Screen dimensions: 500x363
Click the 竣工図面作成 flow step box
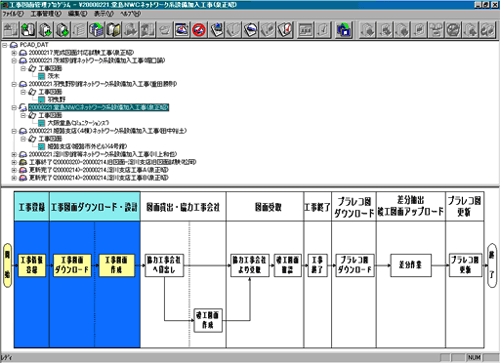[208, 320]
